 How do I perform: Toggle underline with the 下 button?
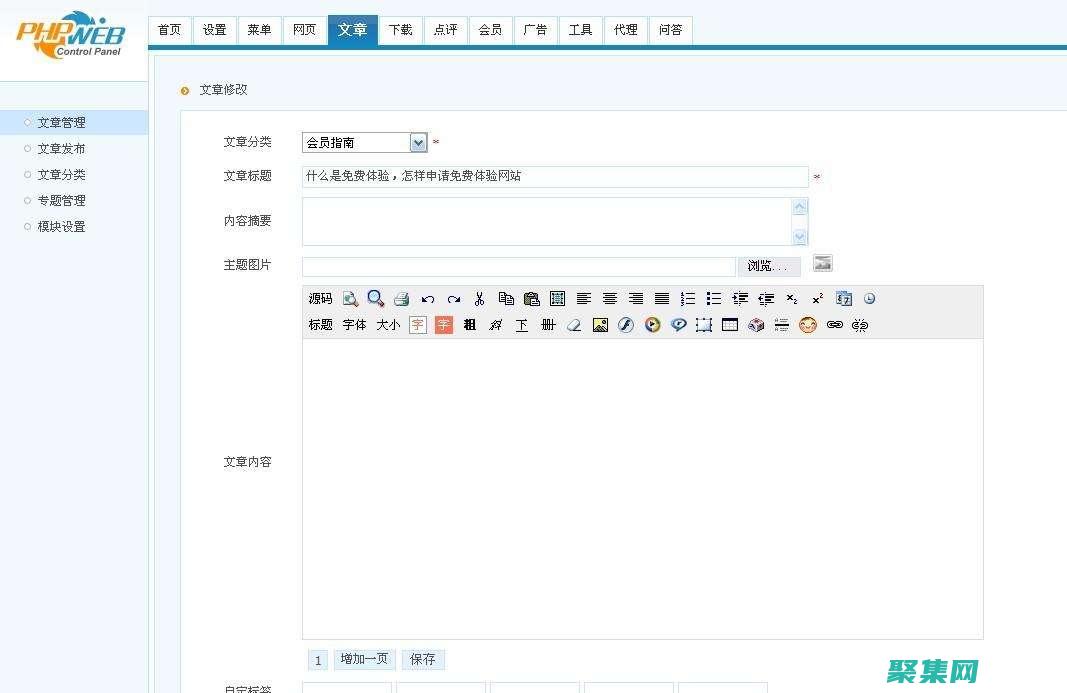point(520,325)
